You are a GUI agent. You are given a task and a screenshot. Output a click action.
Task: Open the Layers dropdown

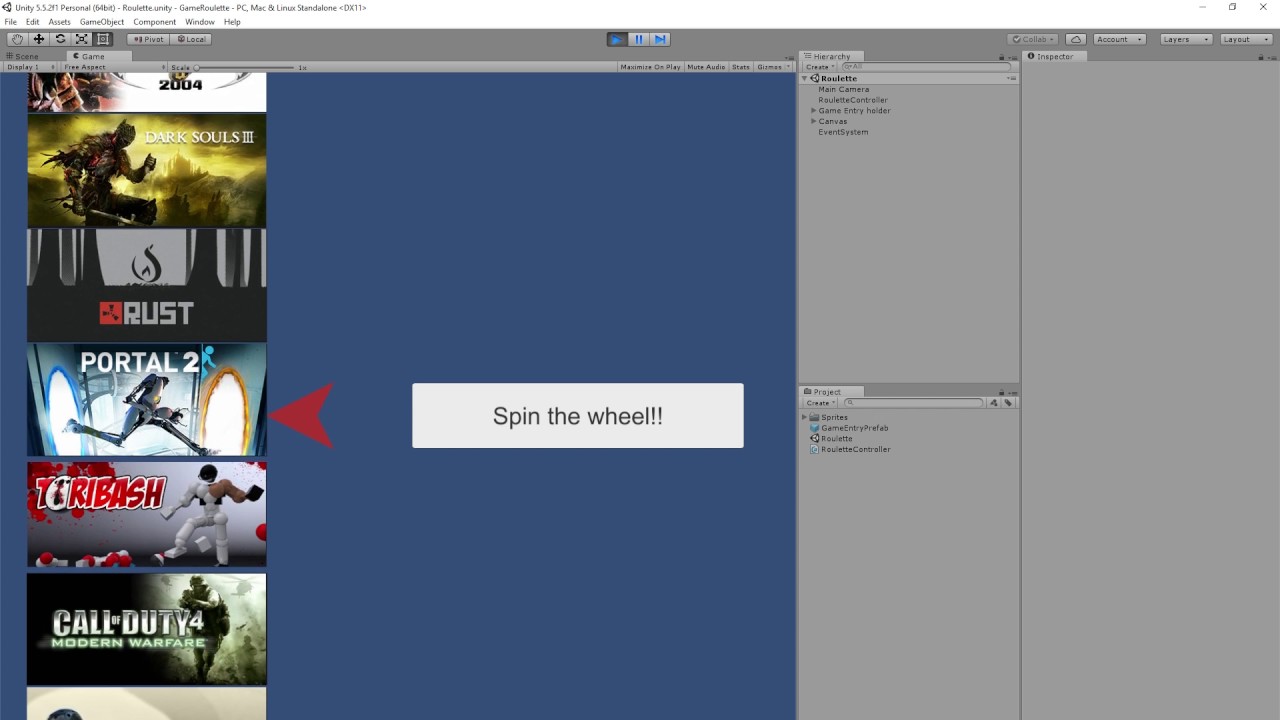coord(1185,39)
